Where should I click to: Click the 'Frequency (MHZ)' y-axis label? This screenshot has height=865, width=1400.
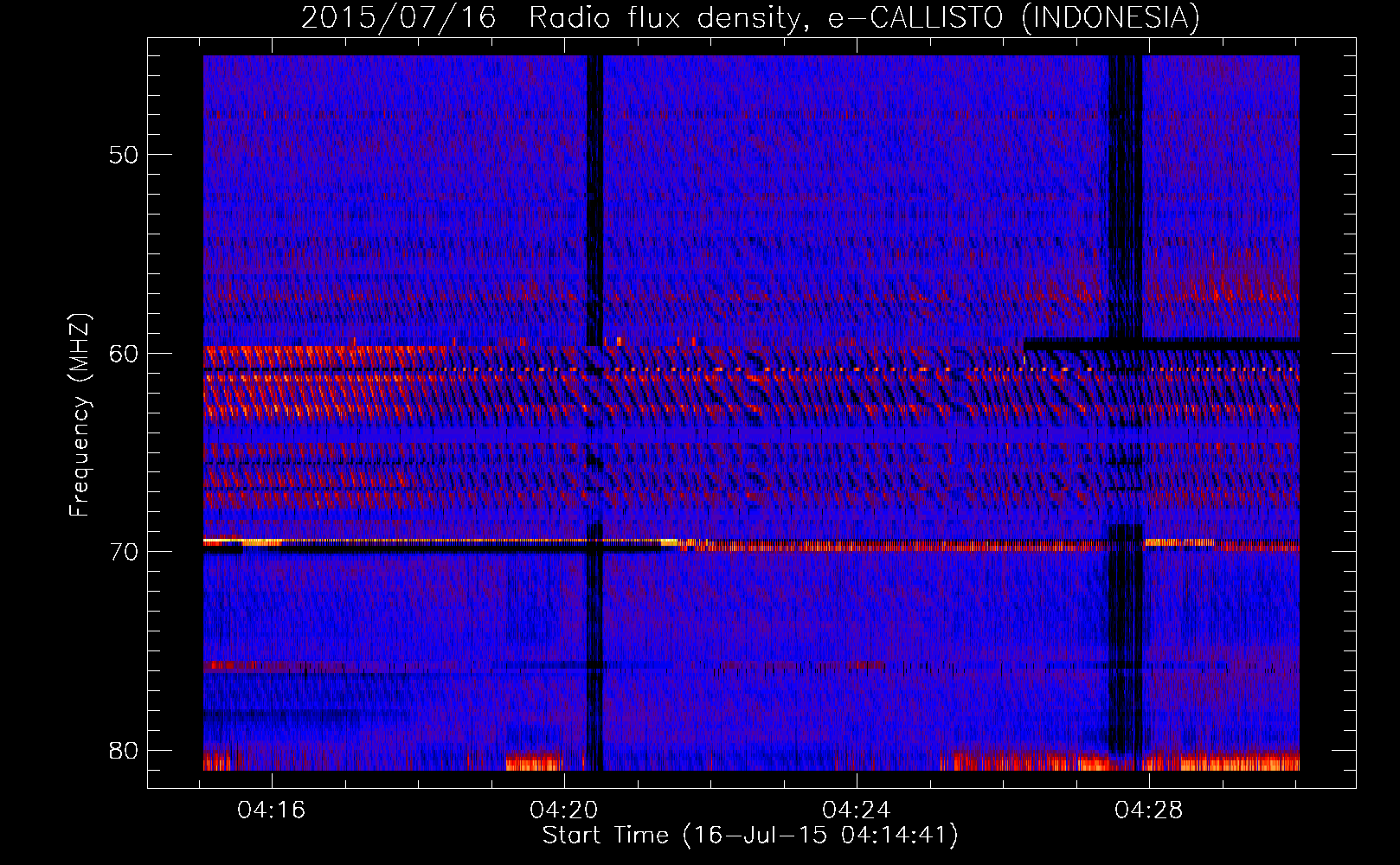click(x=80, y=415)
